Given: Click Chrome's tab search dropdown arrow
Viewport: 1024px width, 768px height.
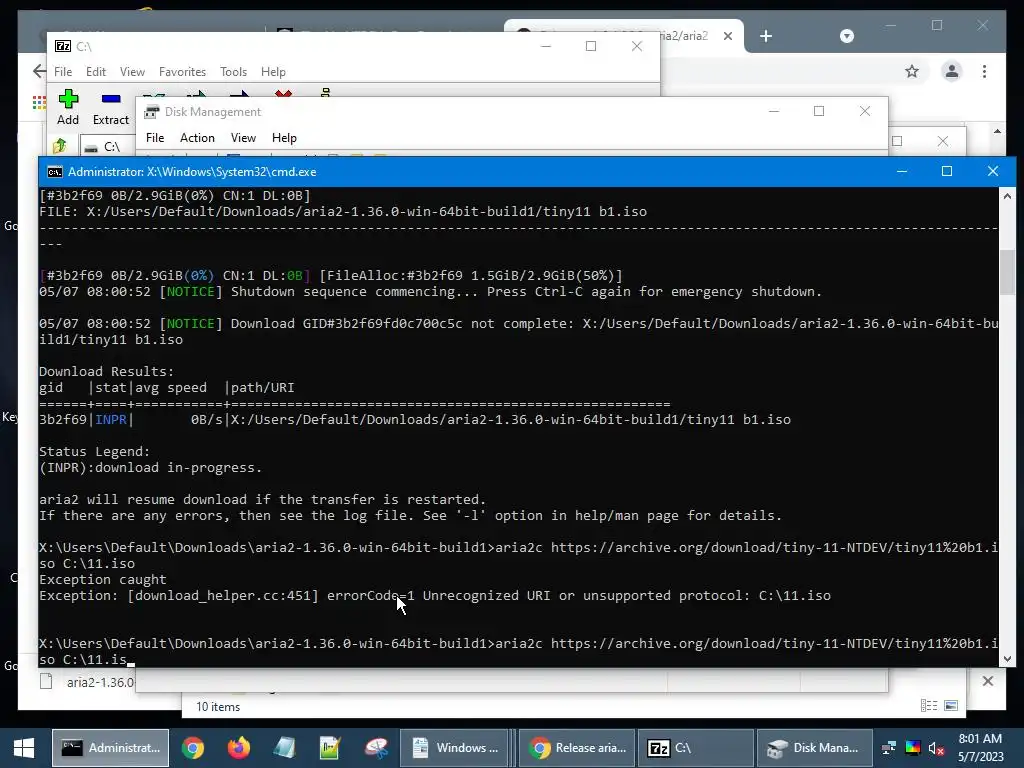Looking at the screenshot, I should point(846,36).
